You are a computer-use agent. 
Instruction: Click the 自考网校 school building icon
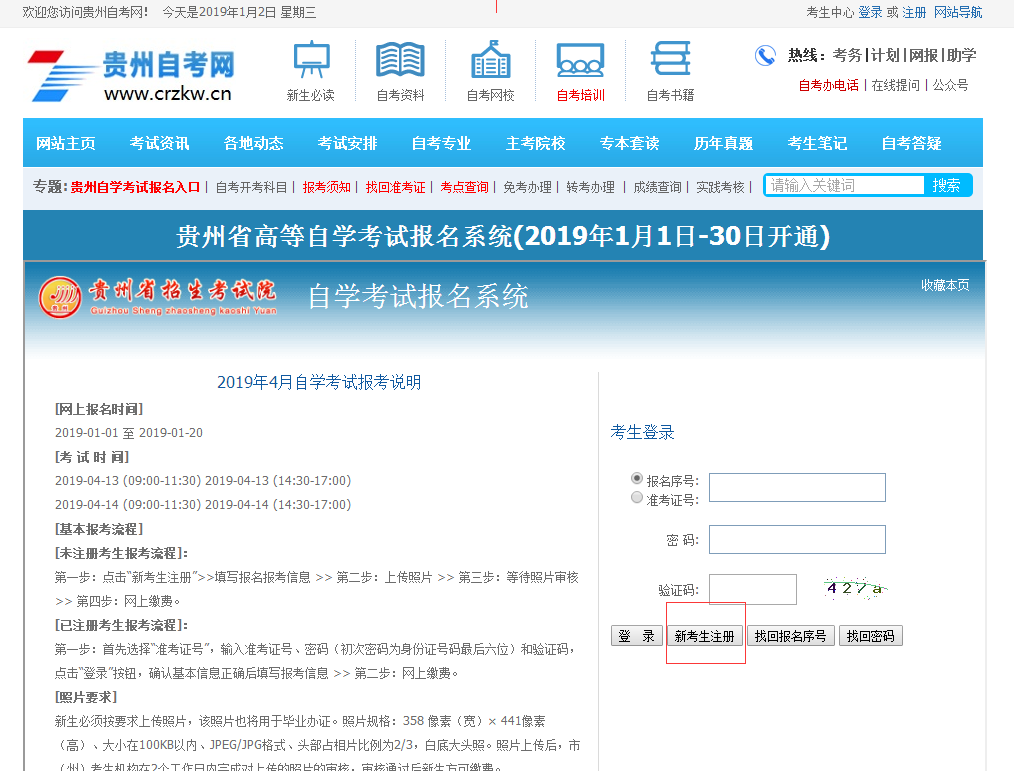pyautogui.click(x=490, y=60)
